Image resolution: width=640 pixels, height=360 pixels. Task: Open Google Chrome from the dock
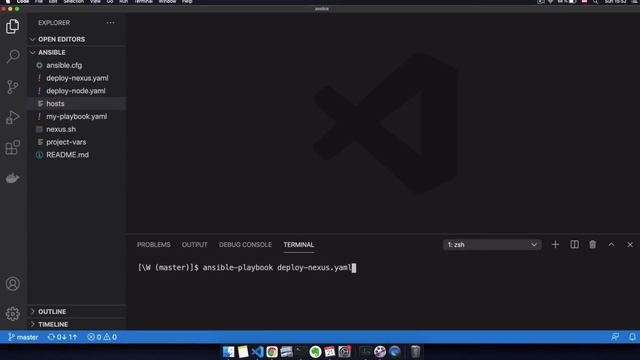pos(272,351)
